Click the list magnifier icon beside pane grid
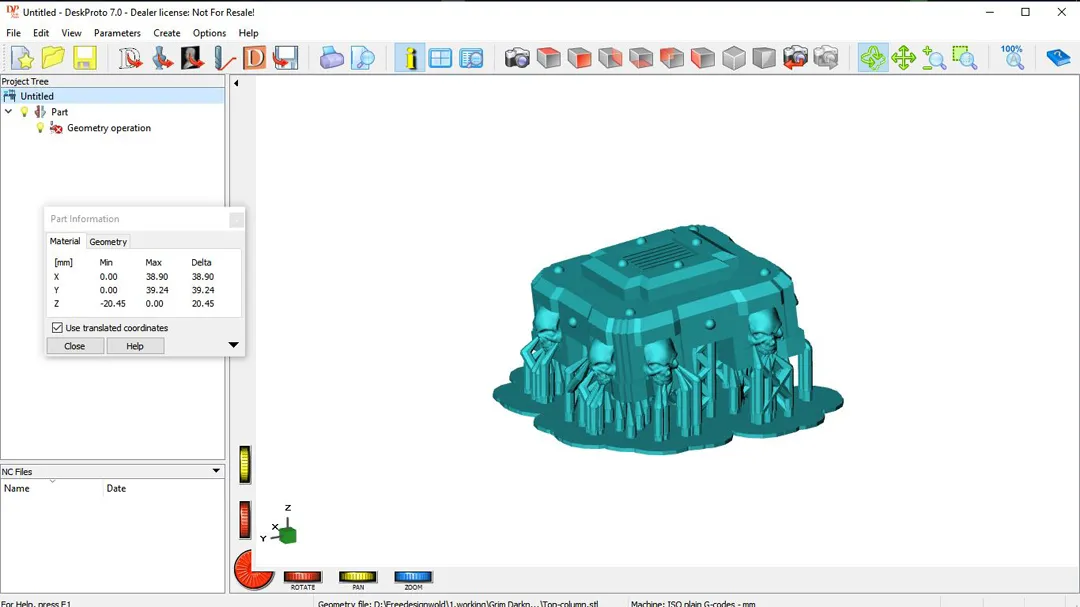The height and width of the screenshot is (607, 1080). point(471,58)
